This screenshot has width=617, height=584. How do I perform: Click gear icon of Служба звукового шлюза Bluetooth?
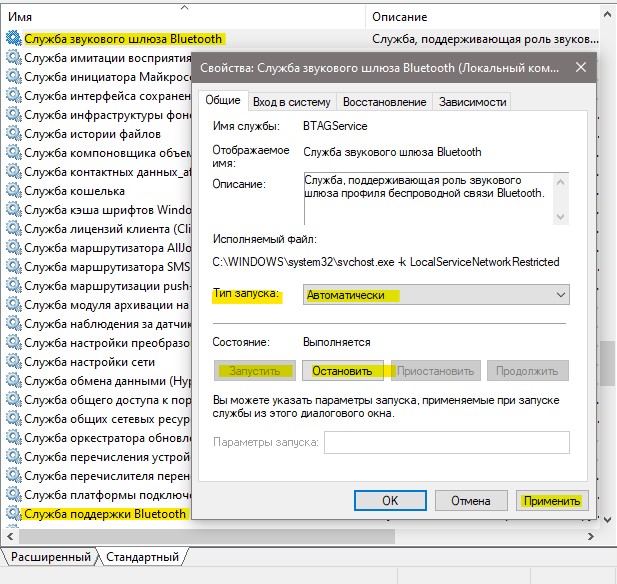click(14, 38)
